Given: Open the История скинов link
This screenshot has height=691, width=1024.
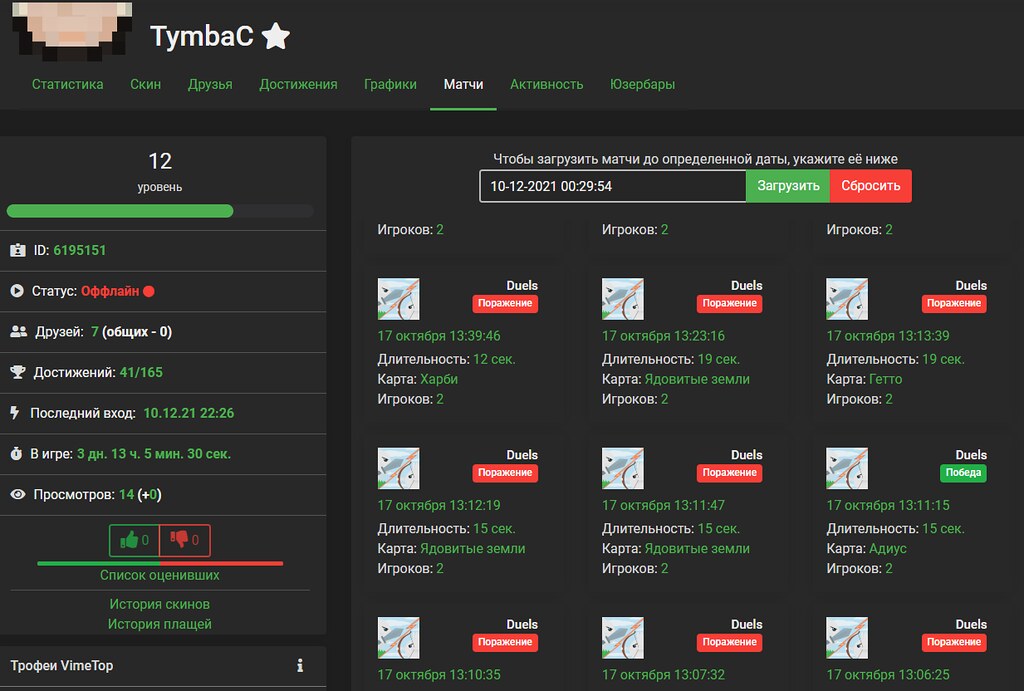Looking at the screenshot, I should [x=160, y=604].
